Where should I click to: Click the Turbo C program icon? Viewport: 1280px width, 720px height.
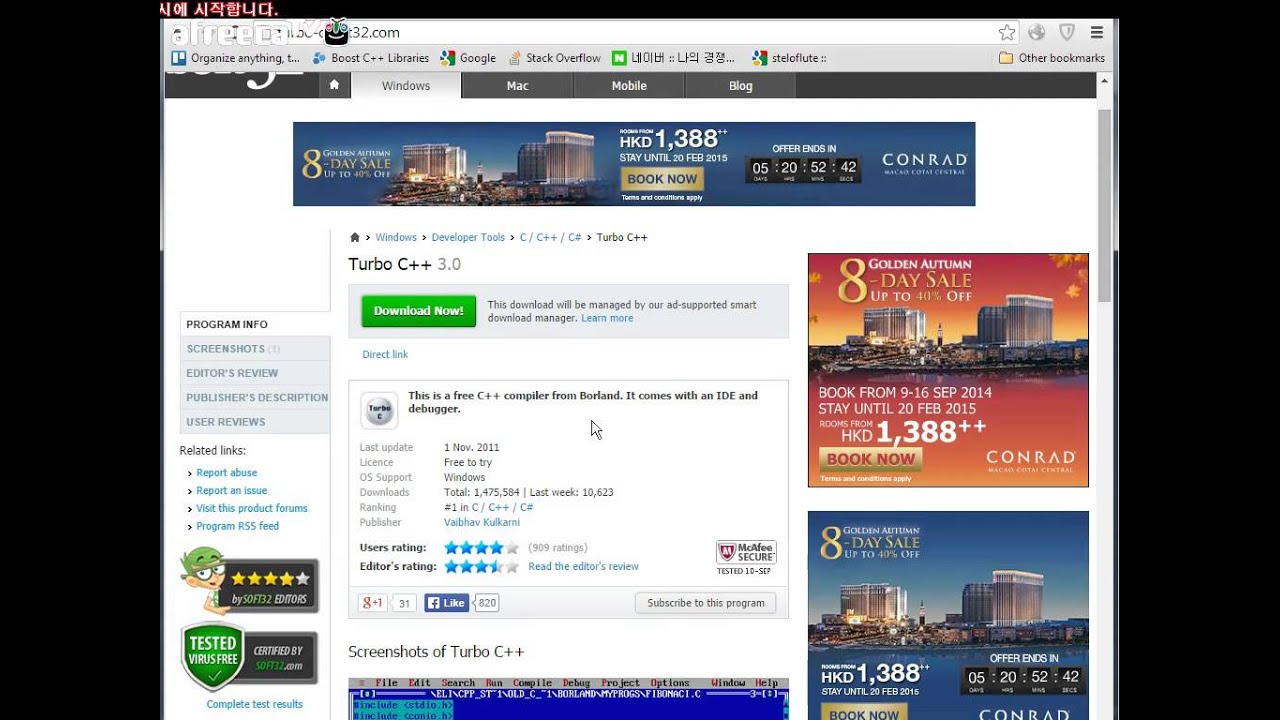[x=379, y=409]
